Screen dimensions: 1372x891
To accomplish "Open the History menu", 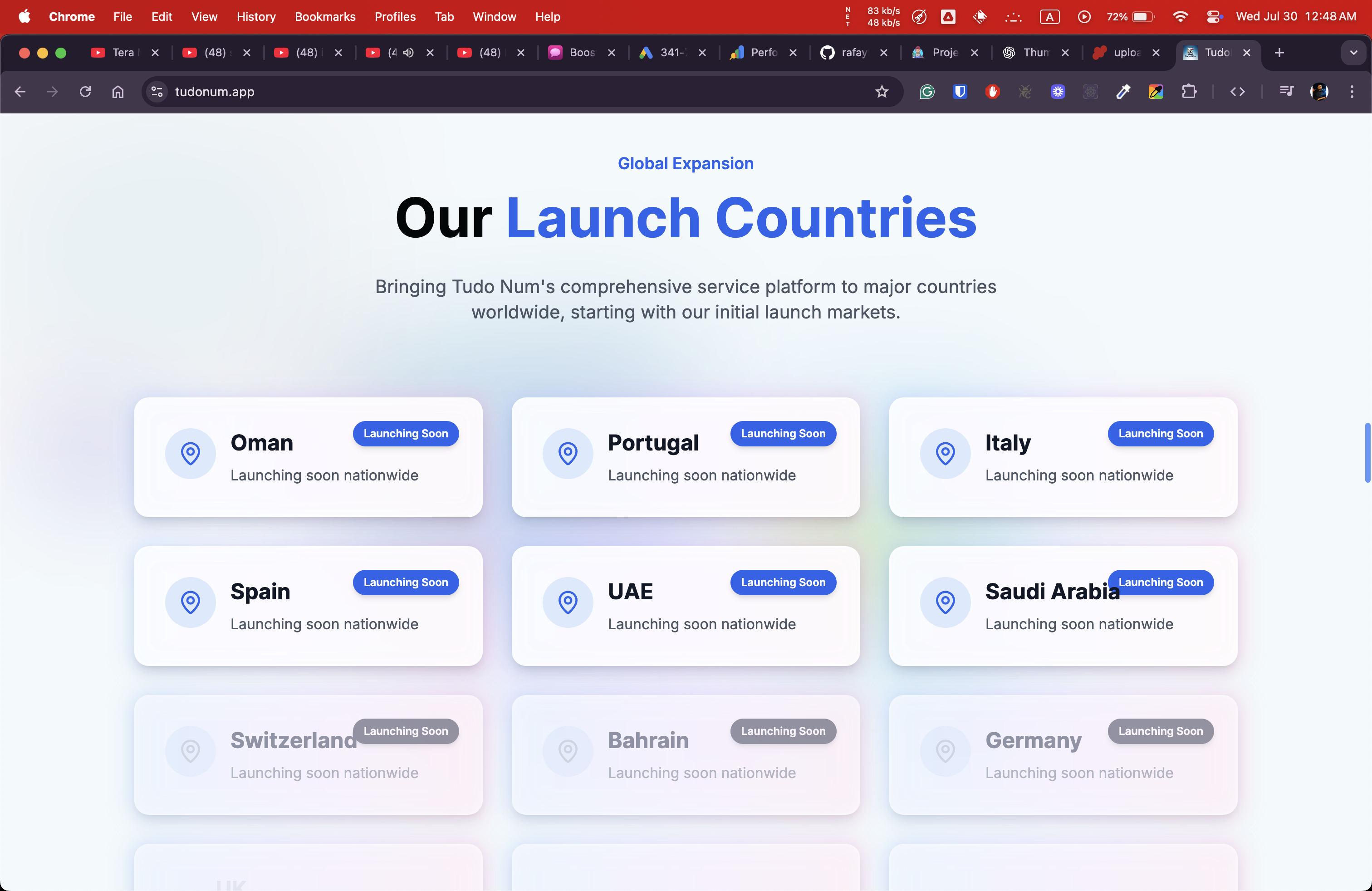I will (256, 17).
